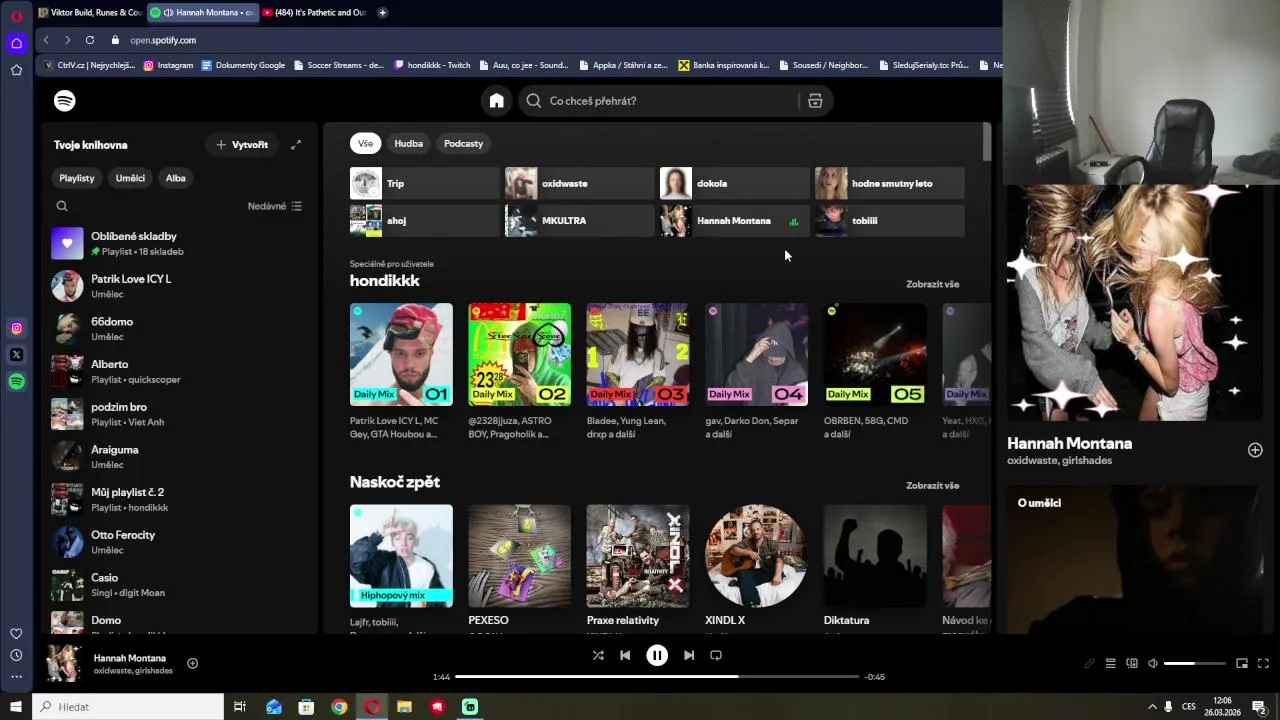Mute the Spotify volume
The height and width of the screenshot is (720, 1280).
tap(1153, 663)
